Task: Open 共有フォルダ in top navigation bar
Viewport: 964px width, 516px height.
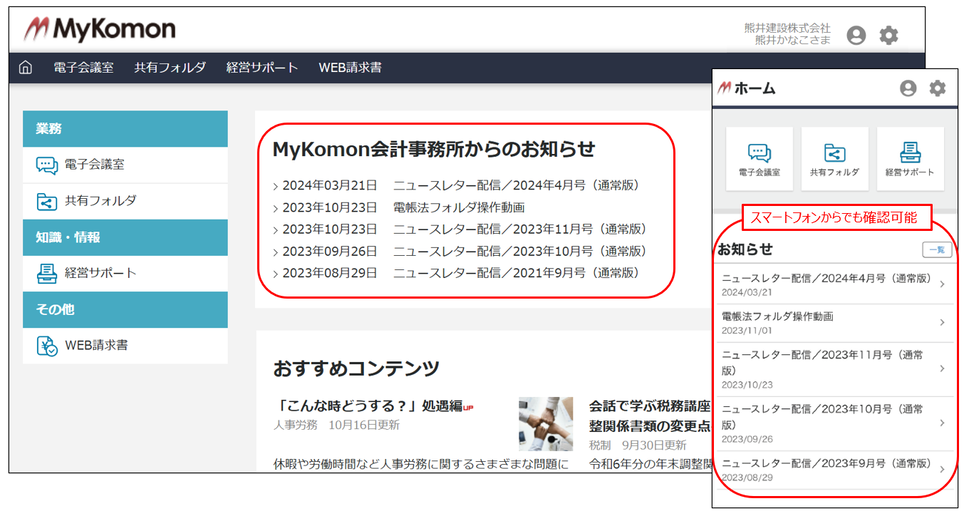Action: (170, 68)
